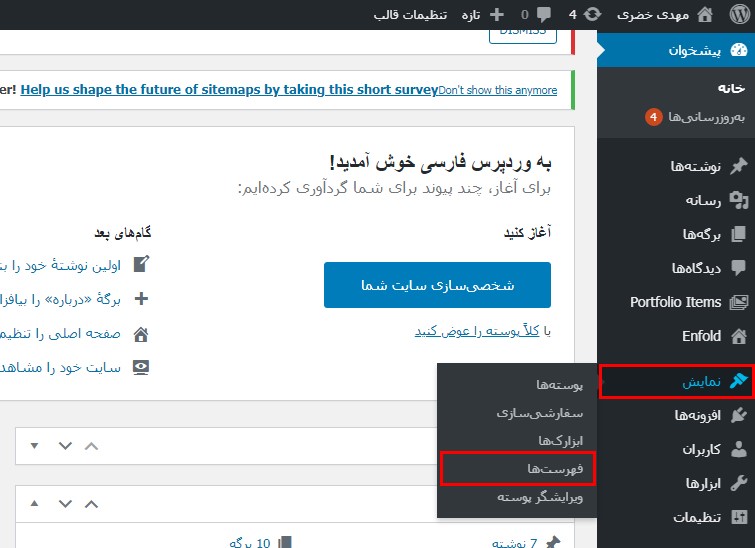This screenshot has width=755, height=548.
Task: Open the 7 نوشته link
Action: point(514,543)
